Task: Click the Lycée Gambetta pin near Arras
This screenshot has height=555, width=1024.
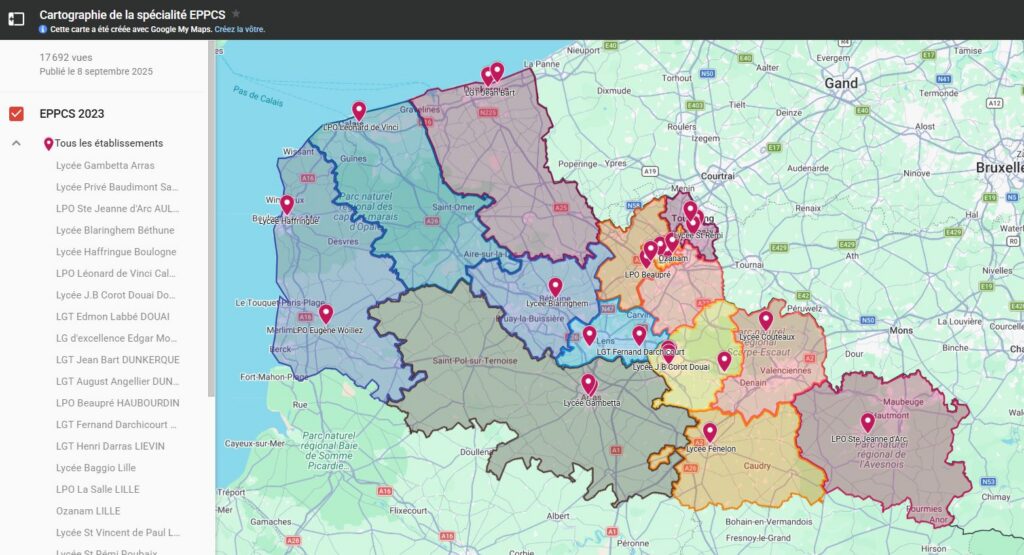Action: point(589,384)
